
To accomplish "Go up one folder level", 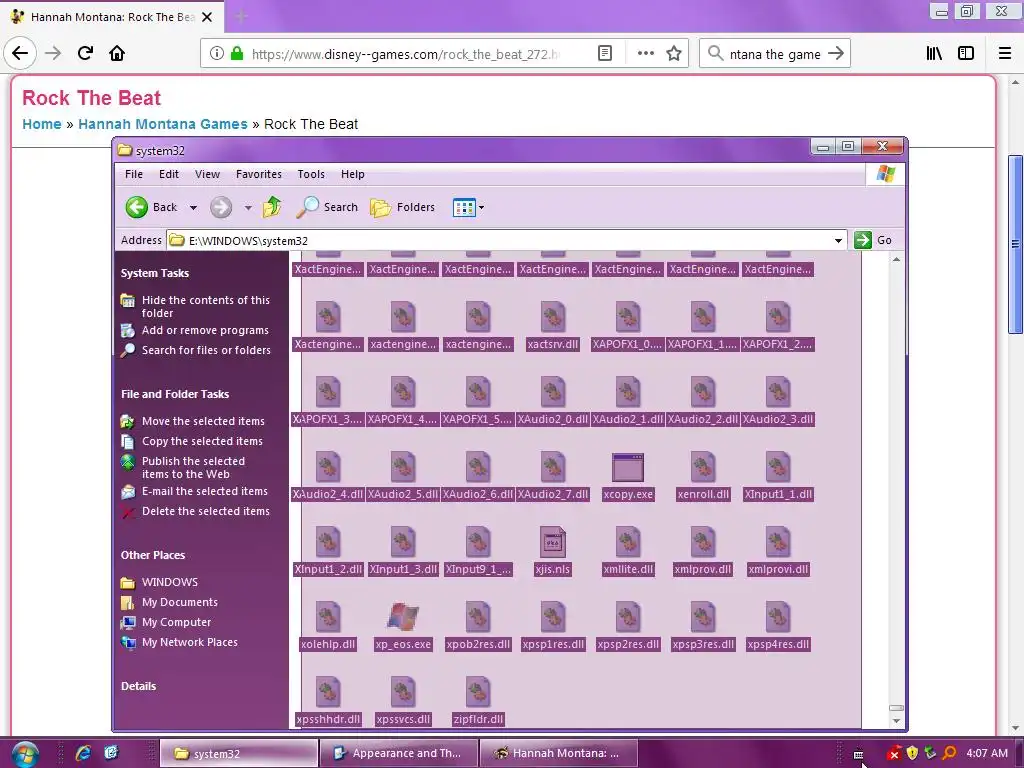I will tap(272, 207).
